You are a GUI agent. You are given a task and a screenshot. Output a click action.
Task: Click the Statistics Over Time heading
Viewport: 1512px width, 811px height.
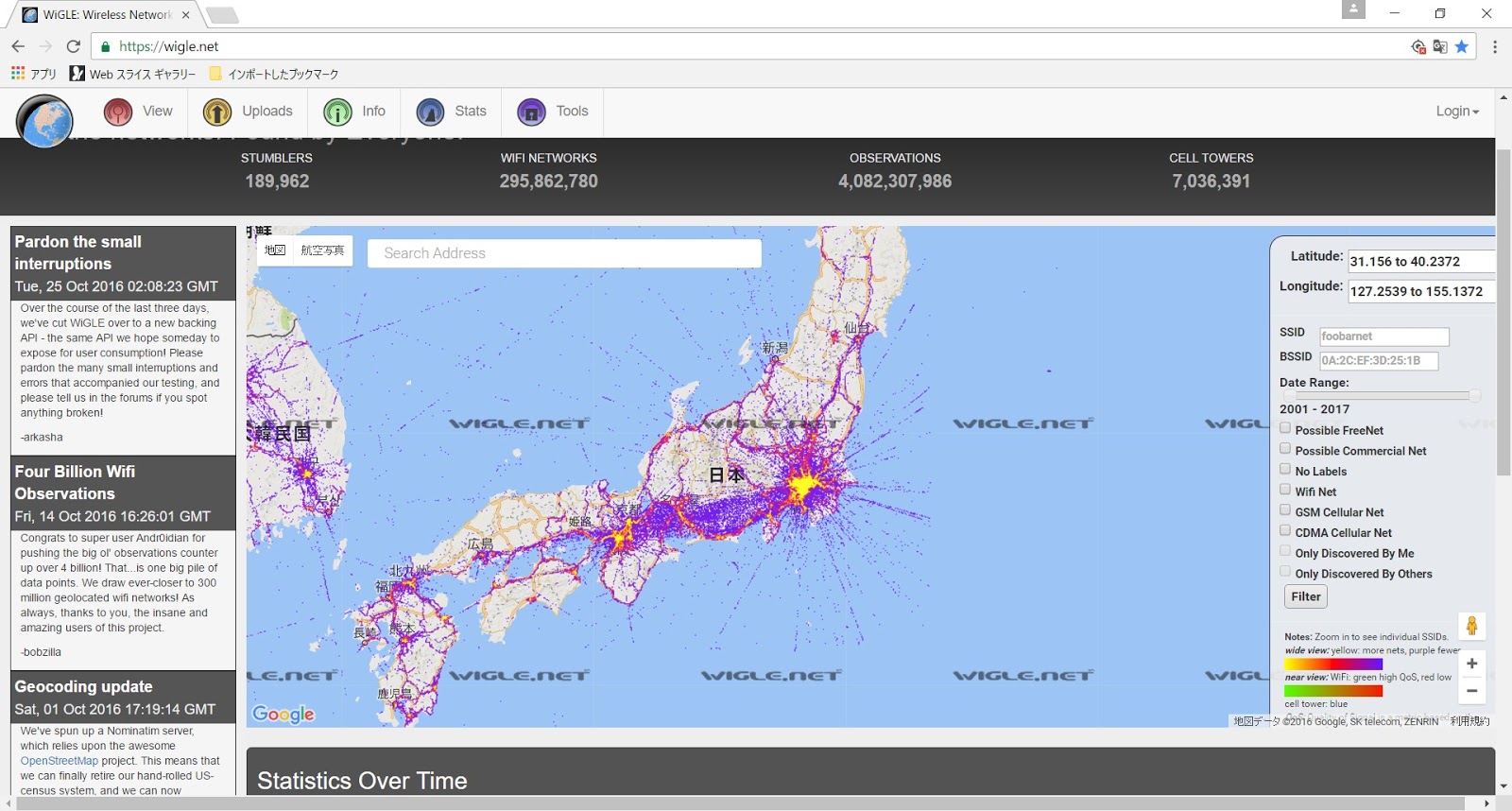coord(362,781)
